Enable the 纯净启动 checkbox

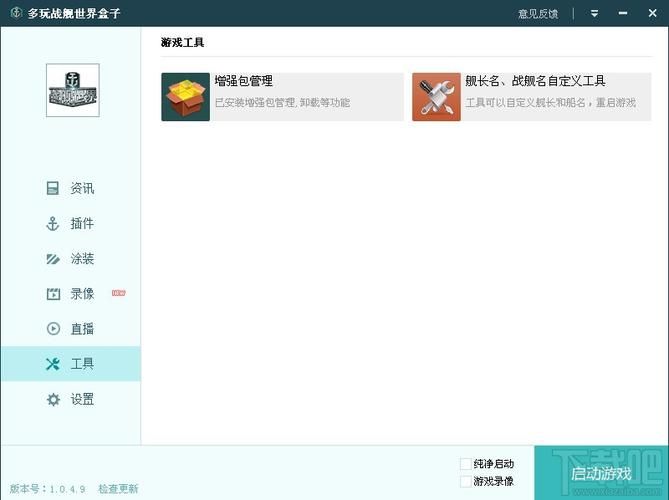pyautogui.click(x=465, y=464)
